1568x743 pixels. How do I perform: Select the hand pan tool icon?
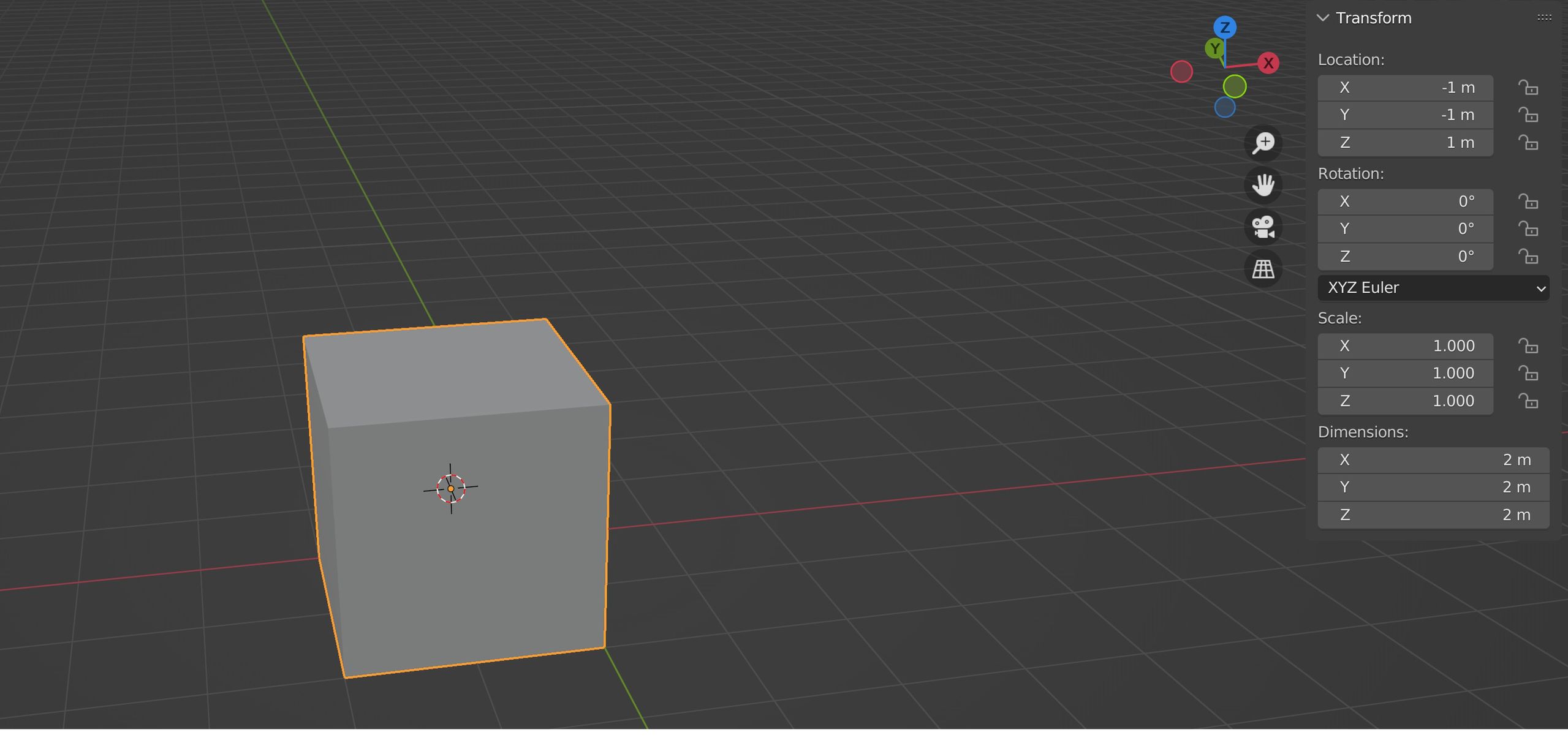pos(1264,185)
